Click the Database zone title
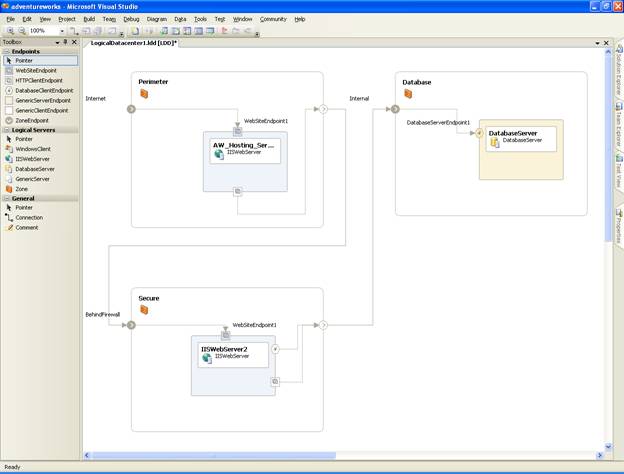 417,82
